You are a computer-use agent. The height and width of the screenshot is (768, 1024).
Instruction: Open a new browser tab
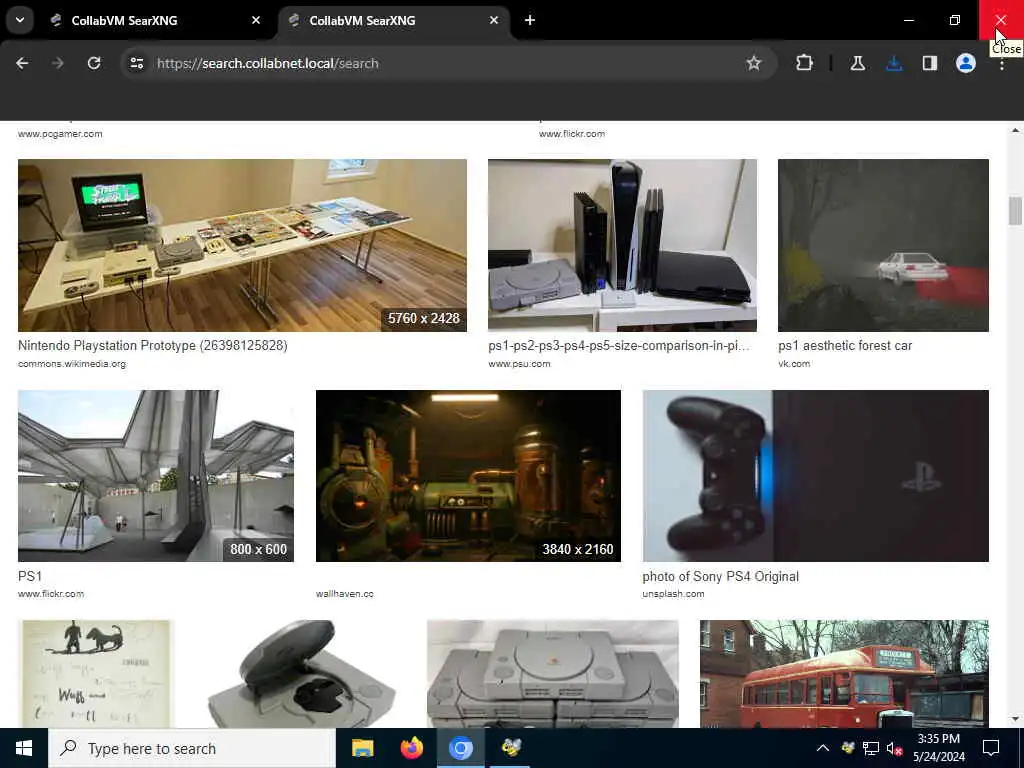click(x=530, y=20)
